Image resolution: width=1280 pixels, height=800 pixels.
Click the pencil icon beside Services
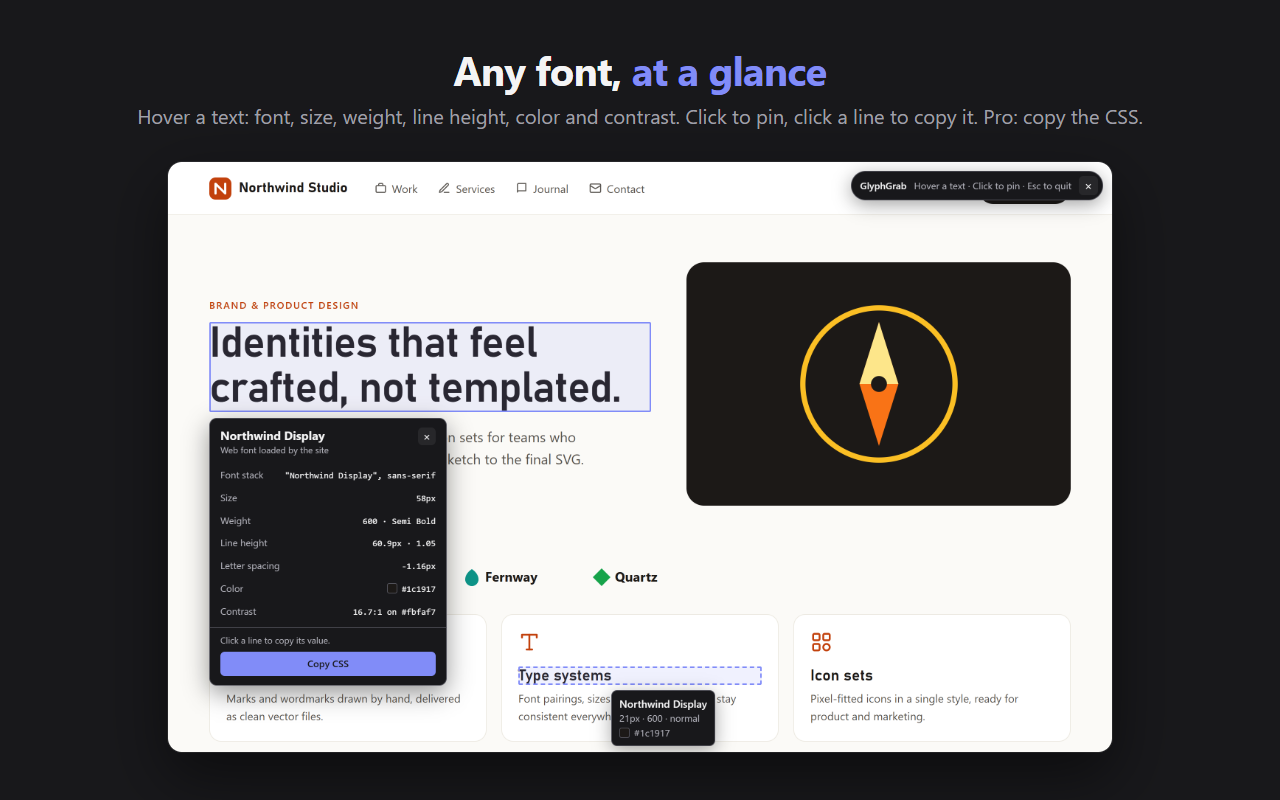[x=444, y=188]
